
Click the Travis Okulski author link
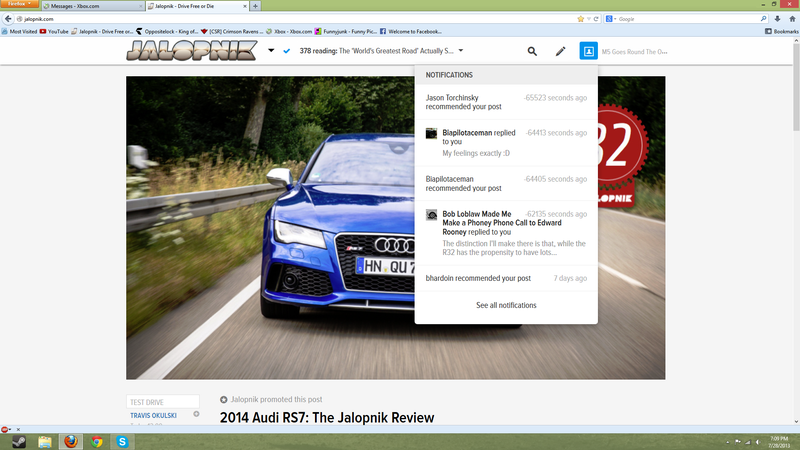(153, 415)
